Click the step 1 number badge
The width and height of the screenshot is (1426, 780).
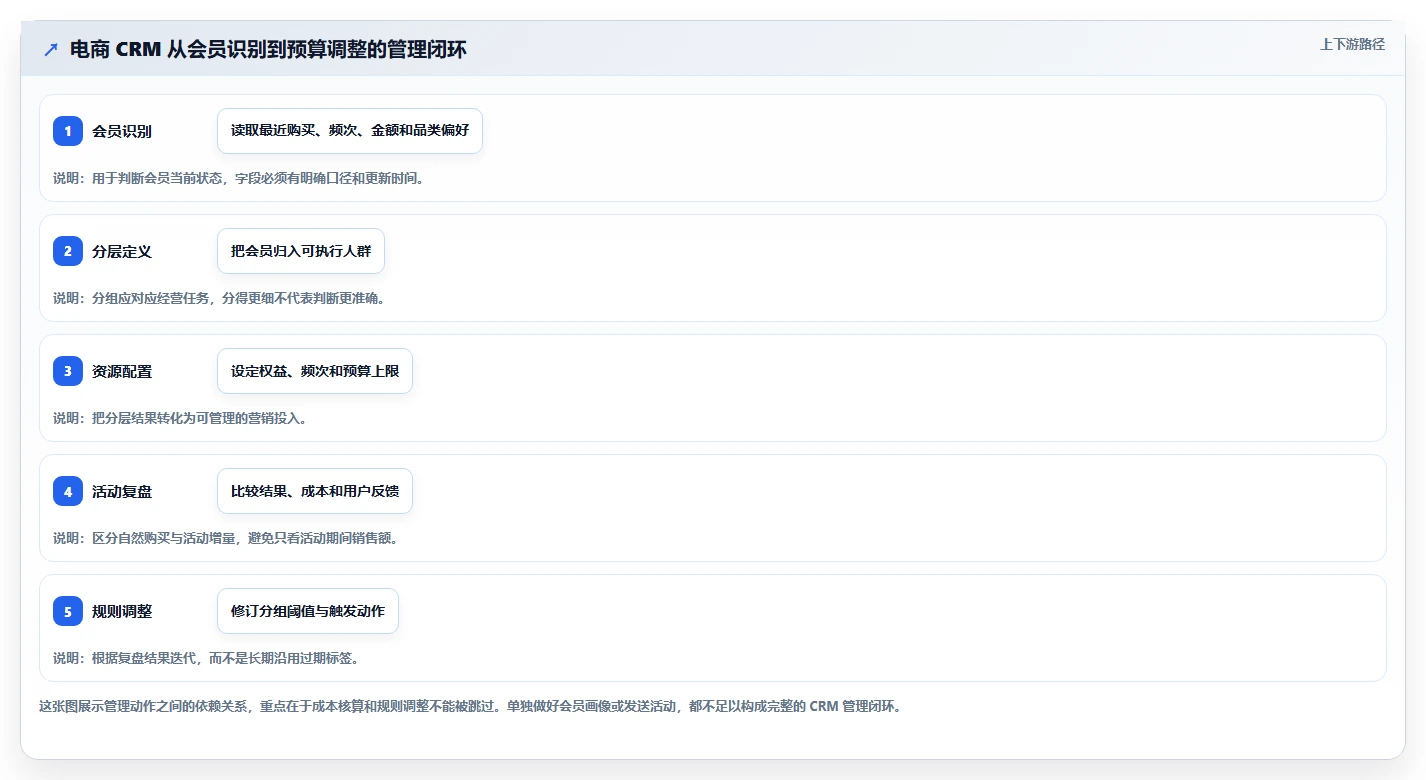point(68,131)
